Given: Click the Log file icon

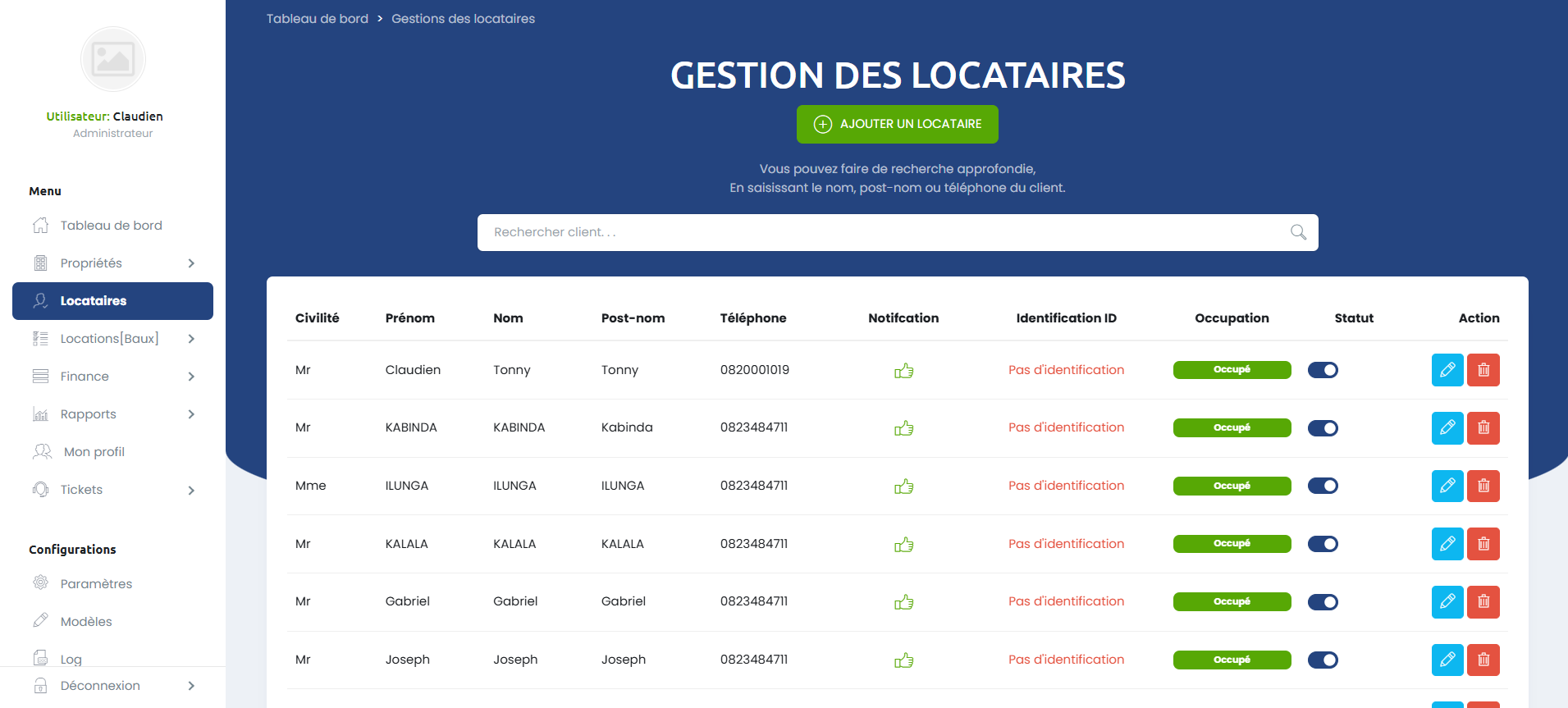Looking at the screenshot, I should pos(40,658).
